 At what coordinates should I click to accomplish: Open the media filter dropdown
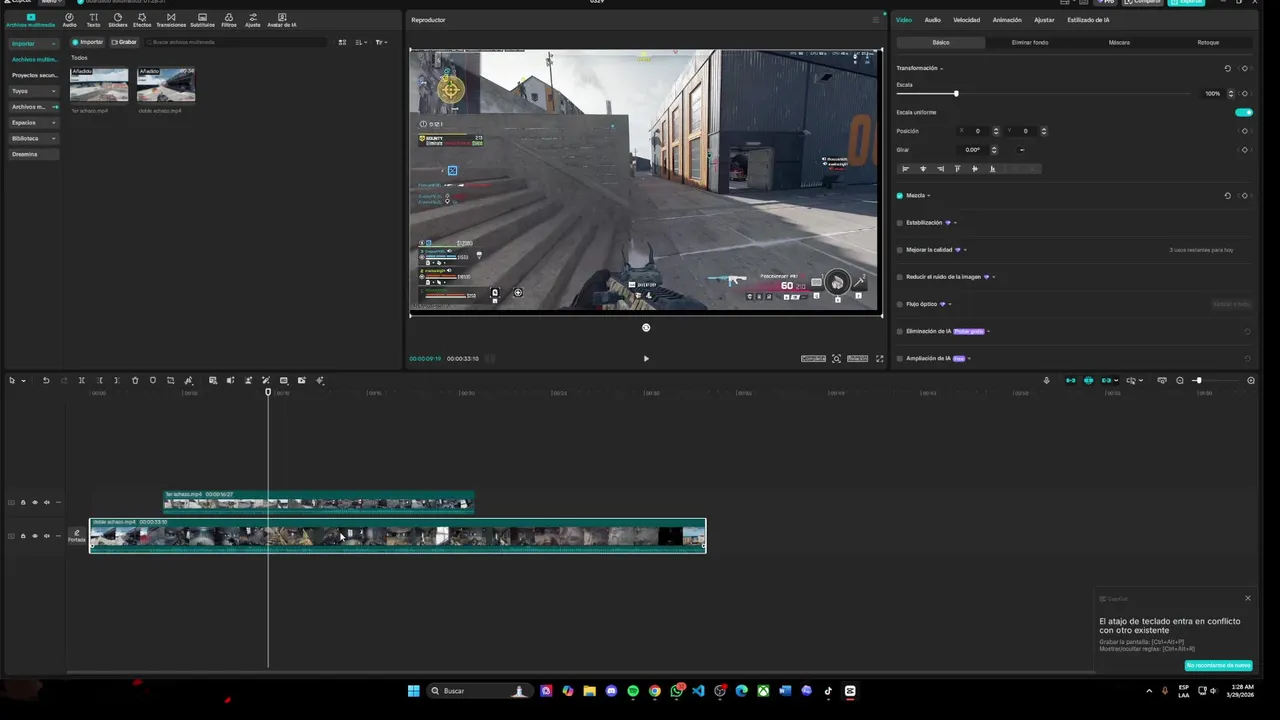[381, 42]
